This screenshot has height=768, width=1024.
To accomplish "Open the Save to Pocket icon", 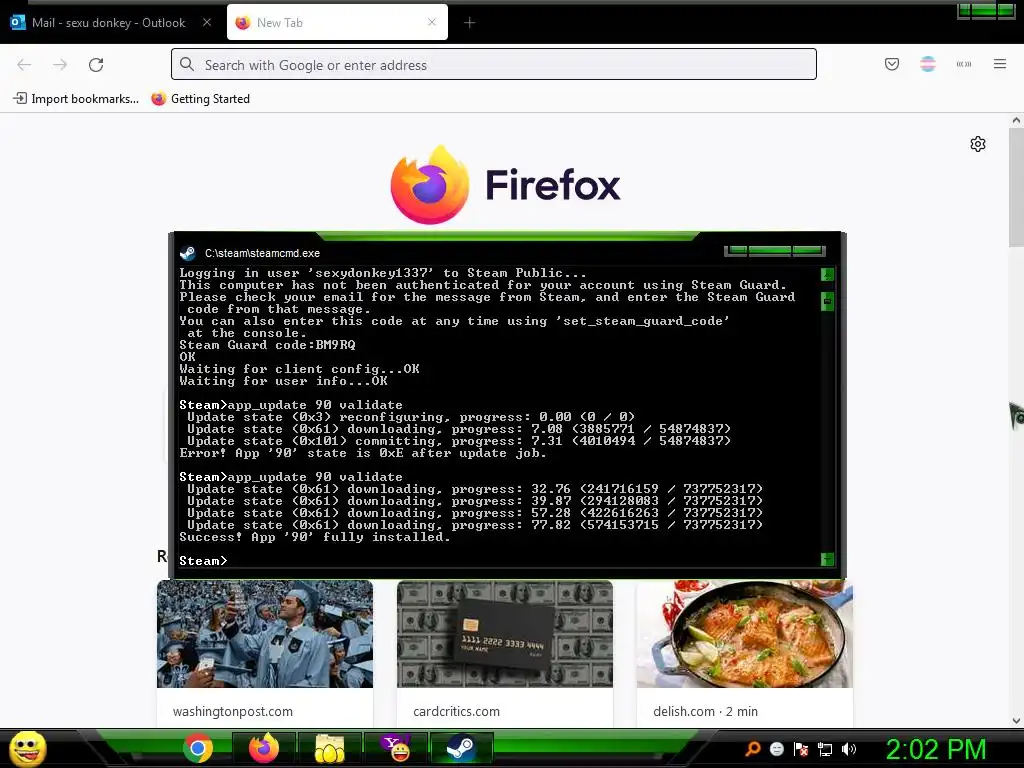I will (x=892, y=64).
